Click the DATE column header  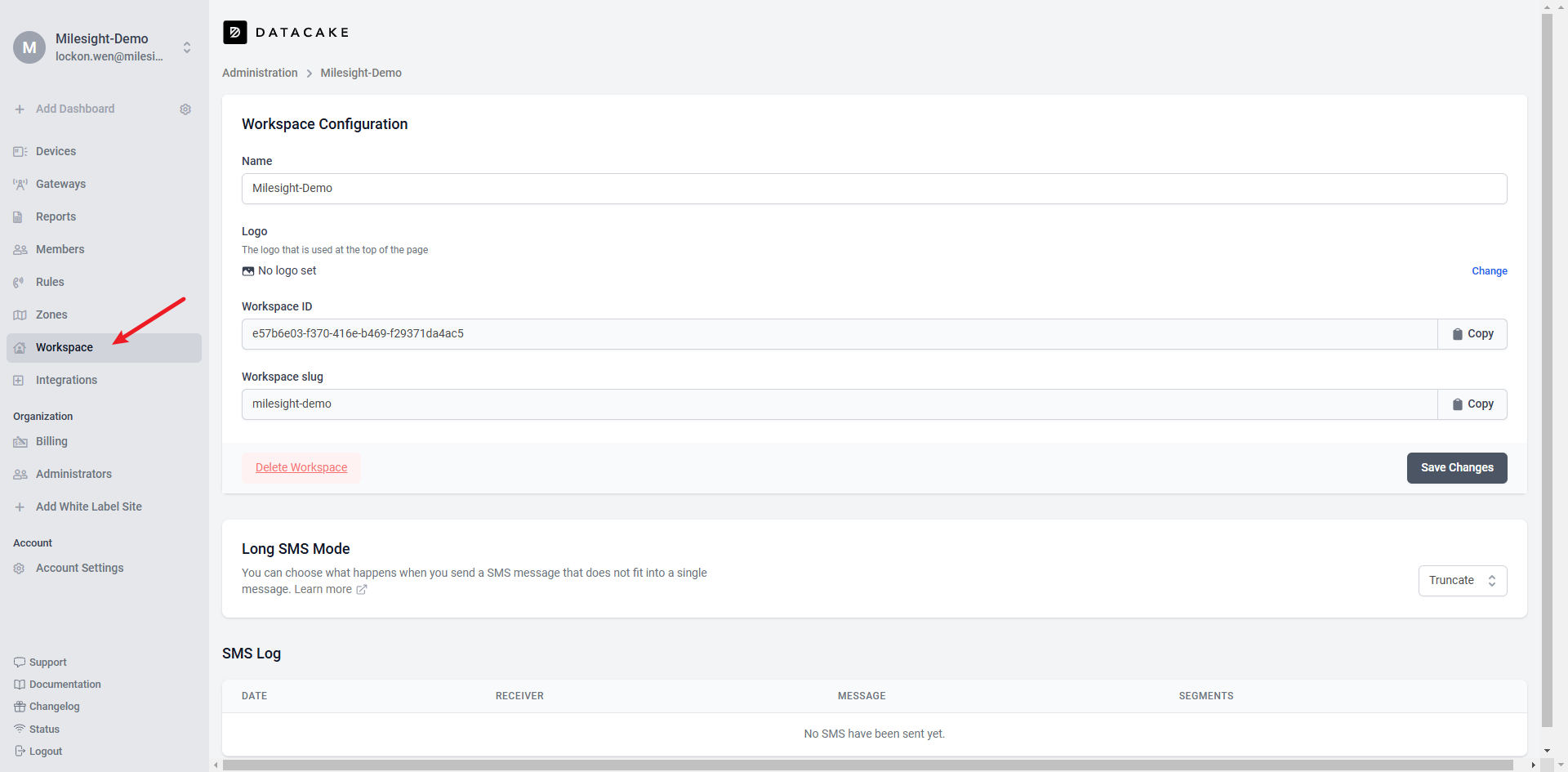click(255, 696)
